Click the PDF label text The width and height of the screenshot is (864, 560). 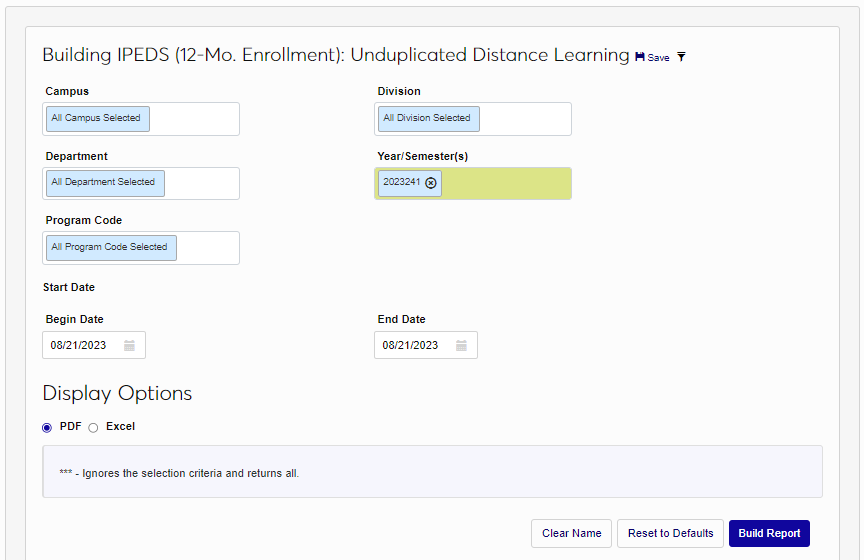click(71, 427)
